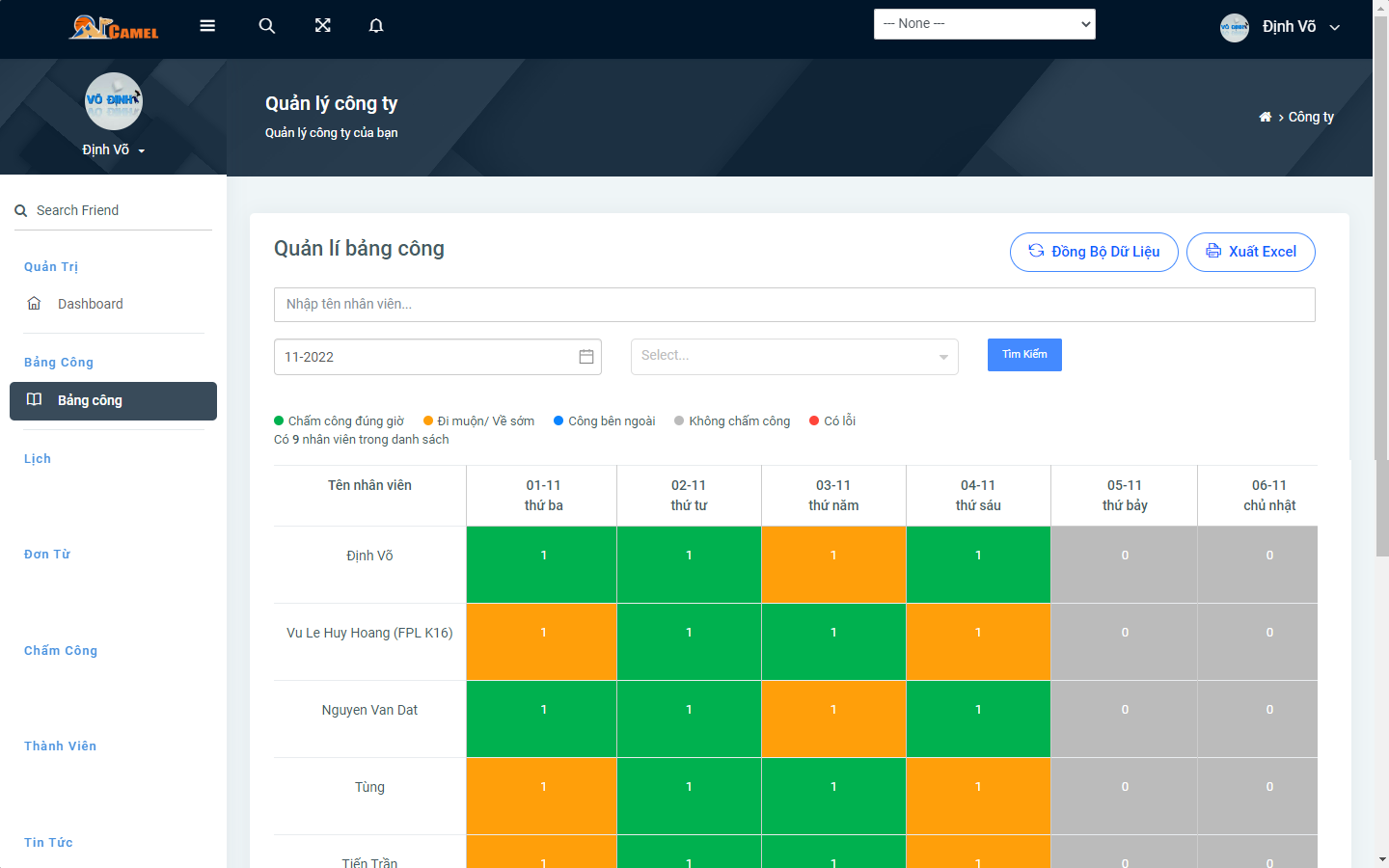Click the Dashboard home icon in the sidebar
The height and width of the screenshot is (868, 1389).
point(34,302)
